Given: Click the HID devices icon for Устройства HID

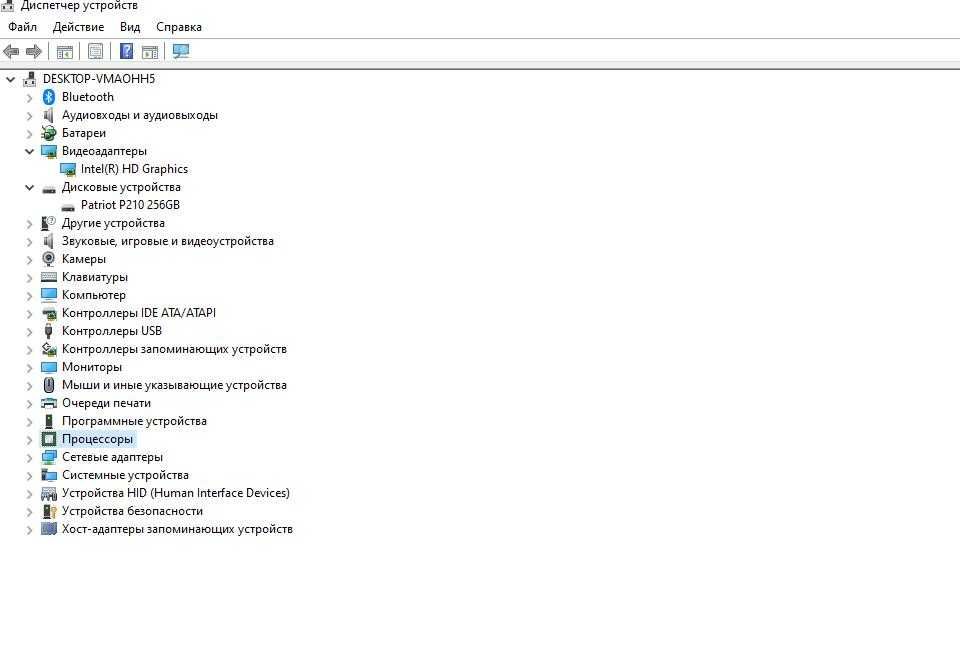Looking at the screenshot, I should pos(49,493).
